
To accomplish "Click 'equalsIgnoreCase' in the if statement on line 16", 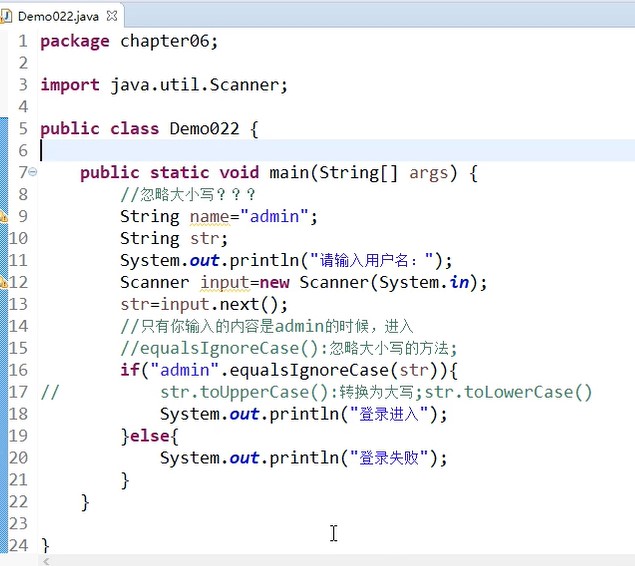I will (309, 370).
